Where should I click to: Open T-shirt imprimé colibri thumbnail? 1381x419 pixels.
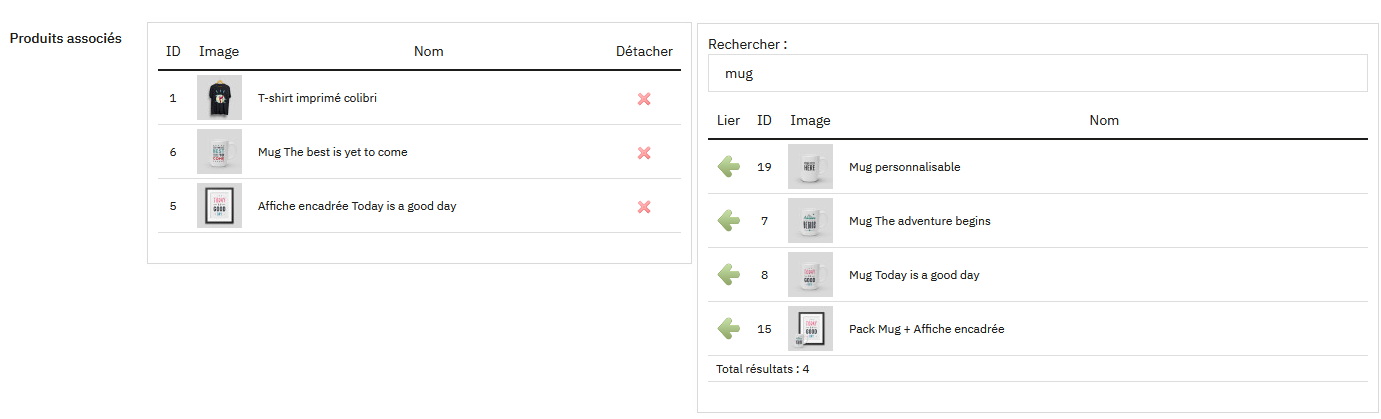tap(219, 98)
